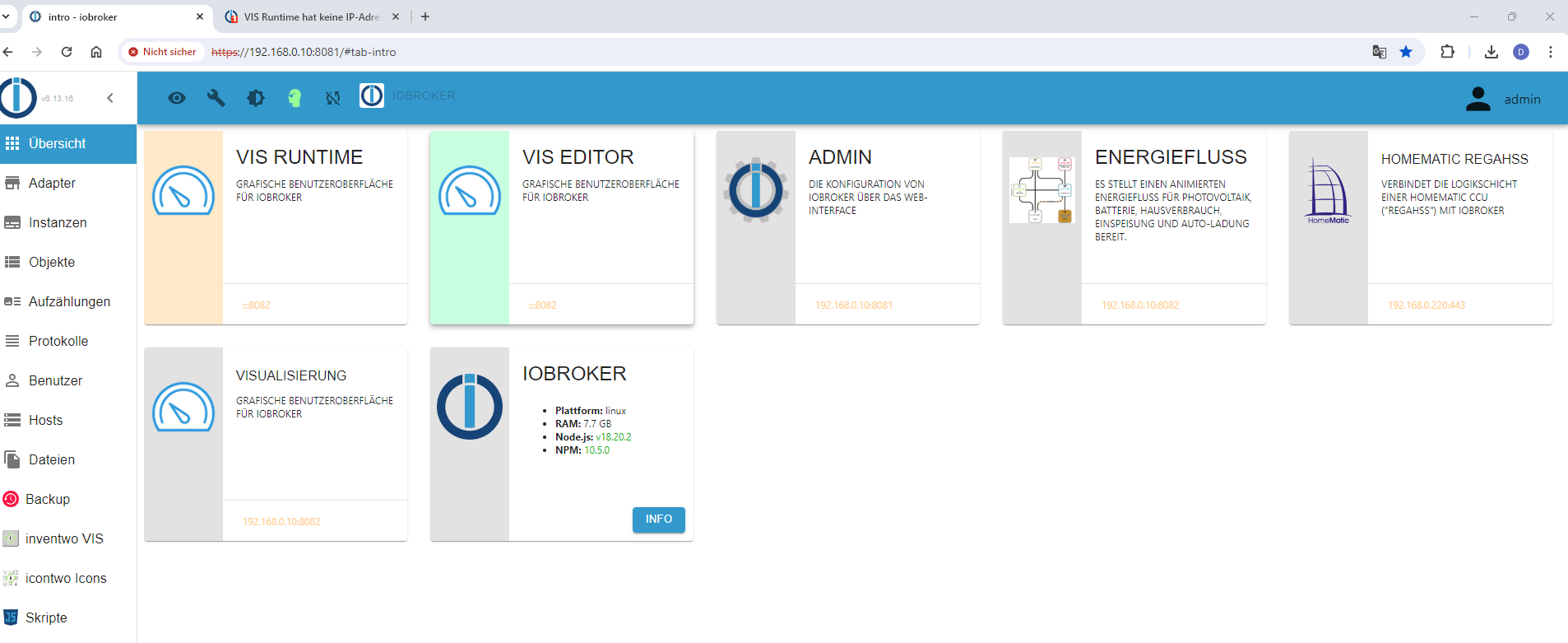Switch to the intro - iobroker browser tab
1568x643 pixels.
click(117, 16)
